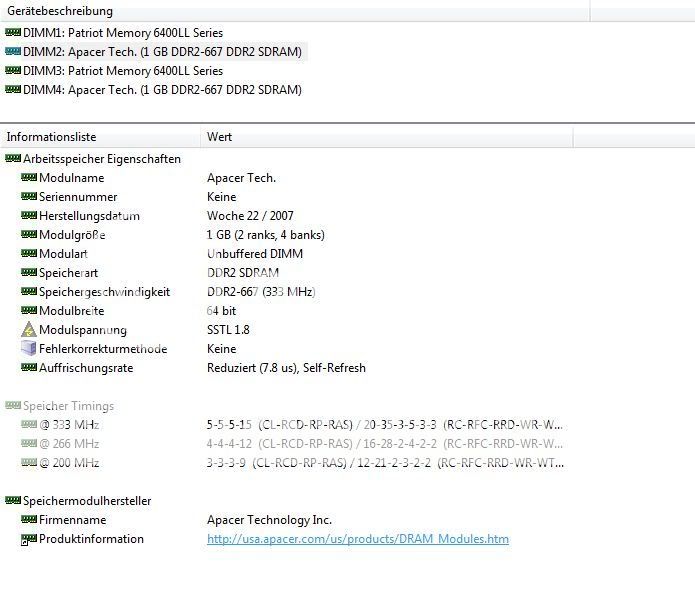Image resolution: width=695 pixels, height=608 pixels.
Task: Click the icon next to Auffrischungsrate
Action: tap(29, 367)
